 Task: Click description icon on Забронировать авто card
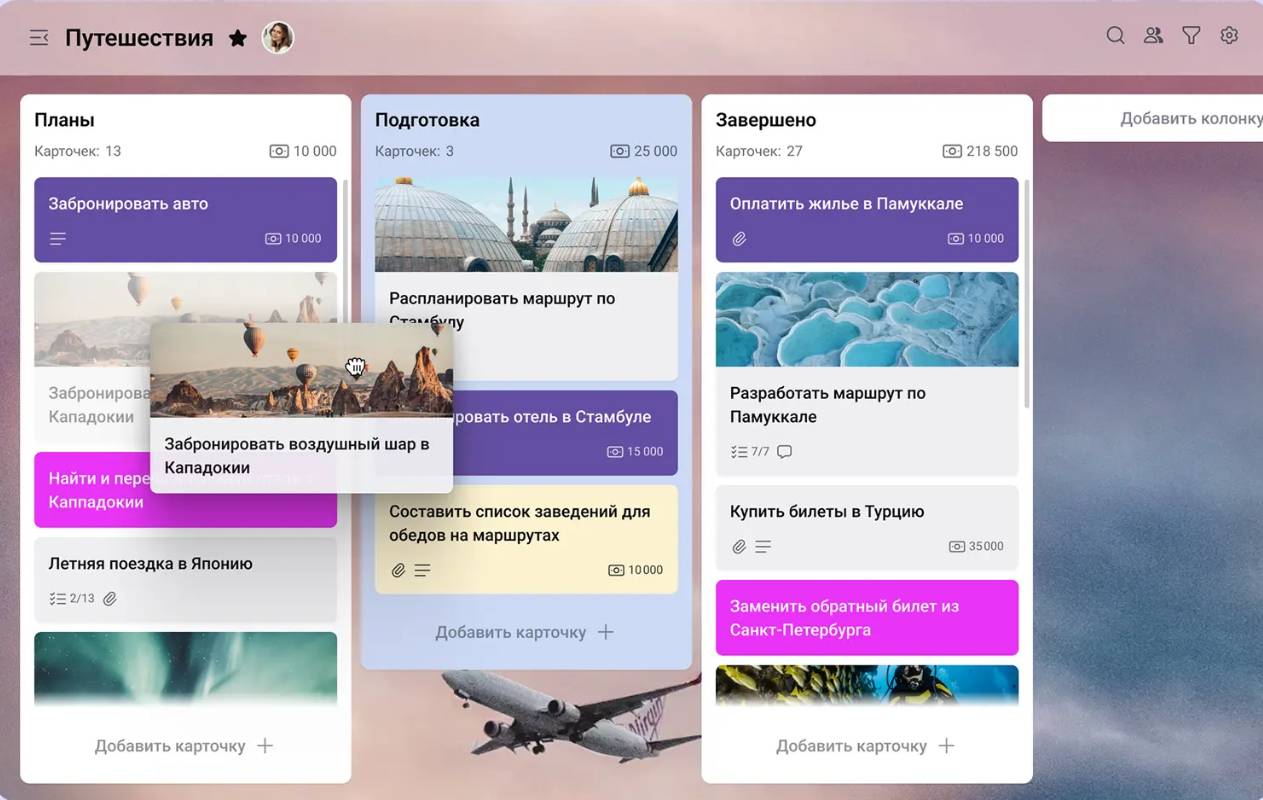[x=58, y=239]
